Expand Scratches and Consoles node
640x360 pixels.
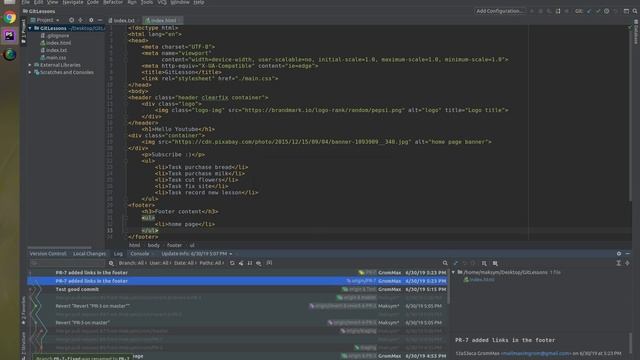coord(30,72)
